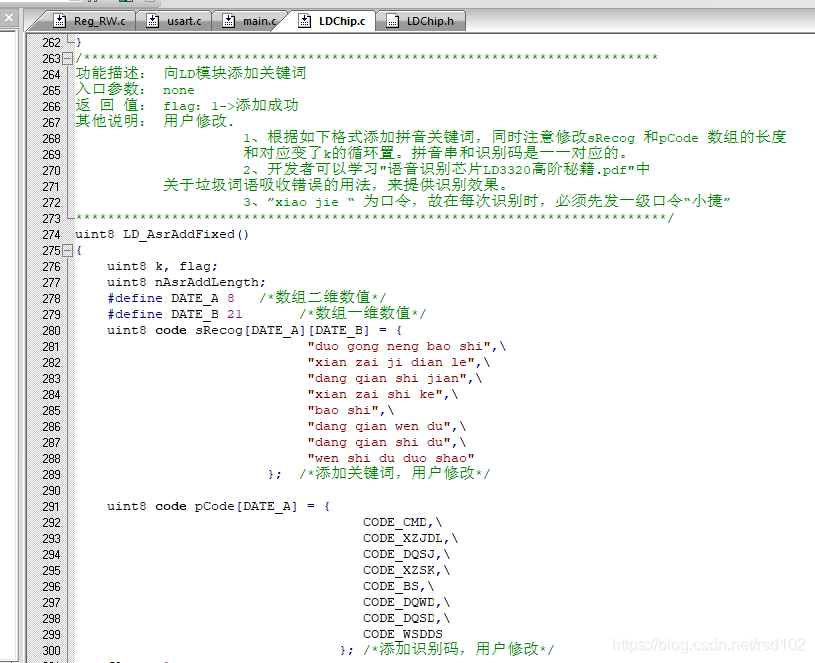815x663 pixels.
Task: Click the comment '数组一维数值'
Action: tap(363, 314)
